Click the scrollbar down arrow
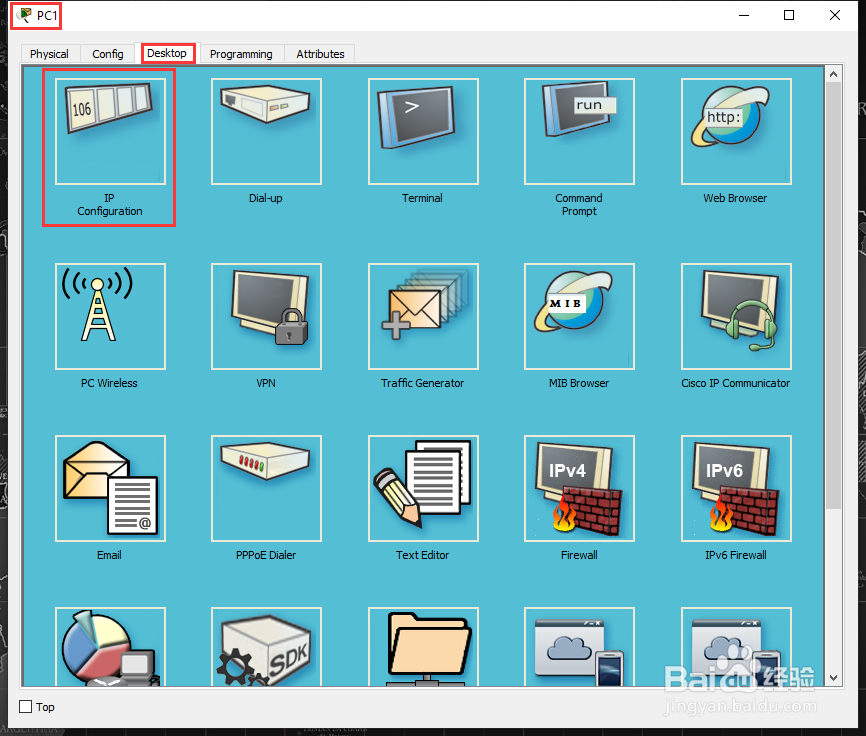This screenshot has width=866, height=736. tap(833, 677)
